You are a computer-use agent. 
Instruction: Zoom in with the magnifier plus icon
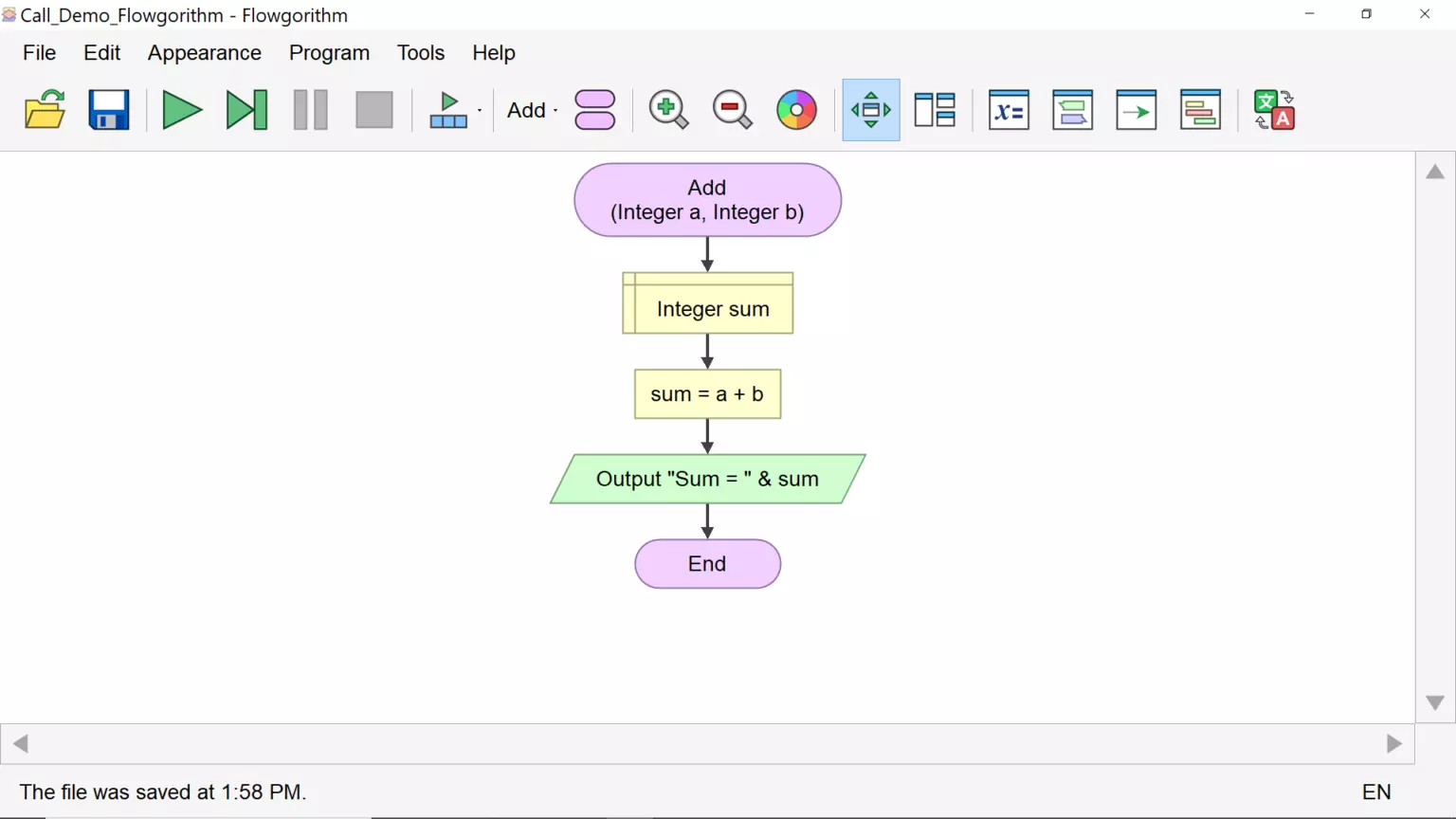click(668, 110)
